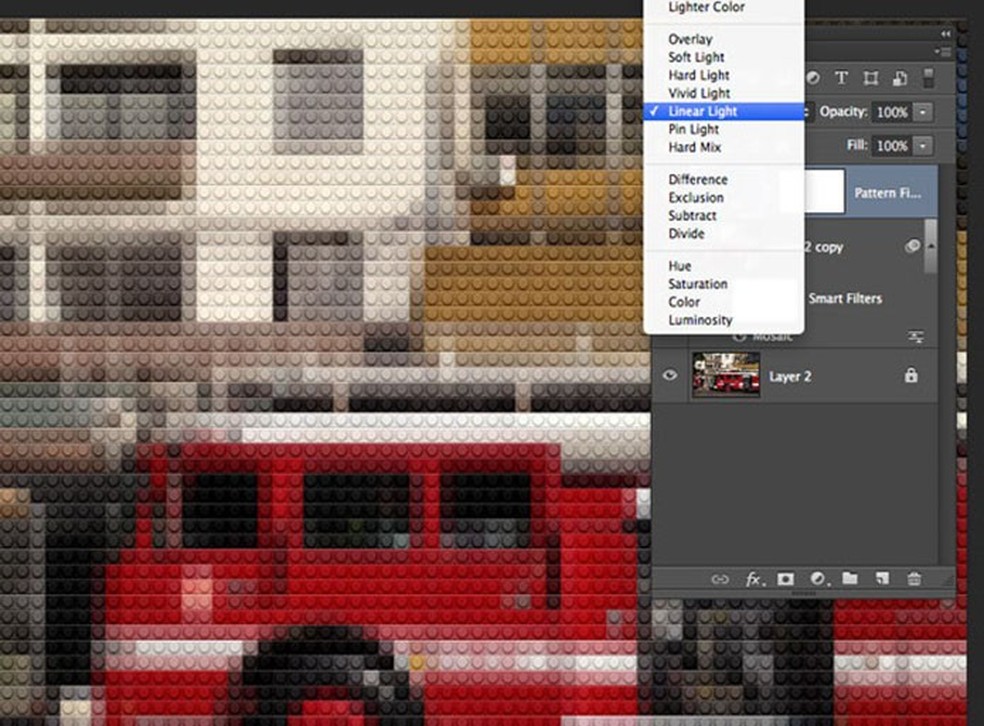Viewport: 984px width, 726px height.
Task: Click the Opacity label
Action: tap(843, 112)
